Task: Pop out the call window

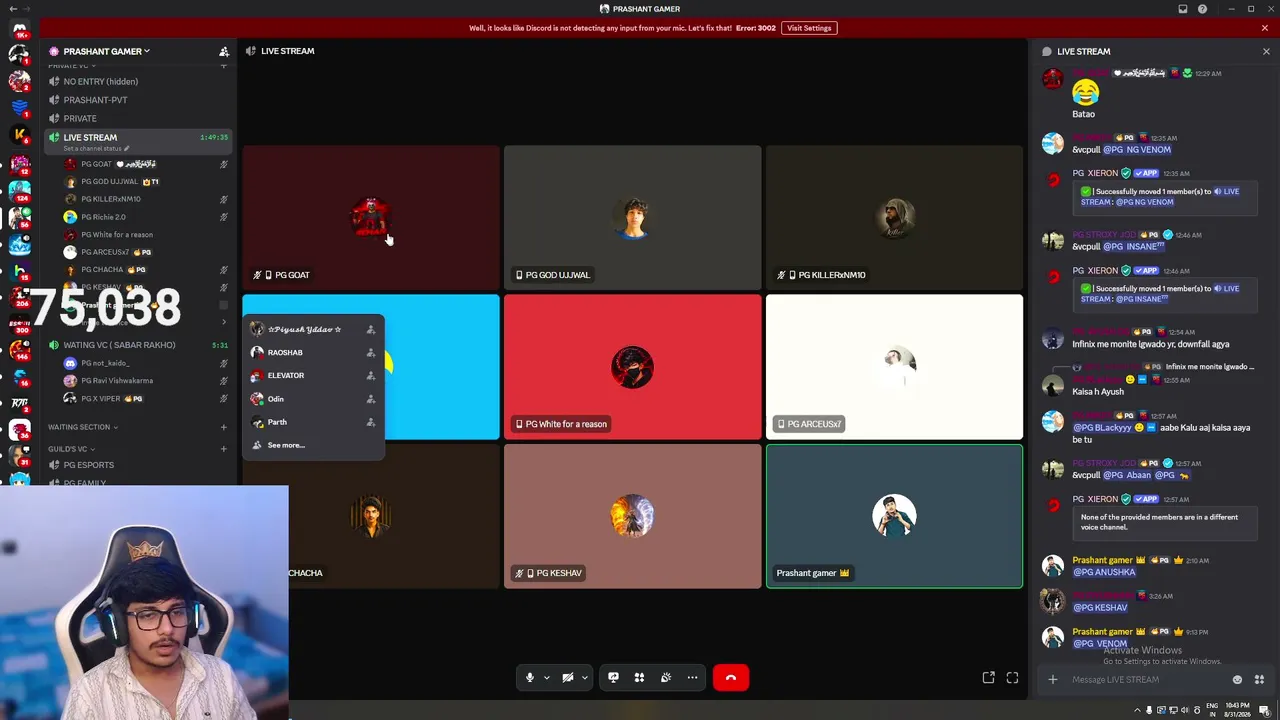Action: (988, 678)
